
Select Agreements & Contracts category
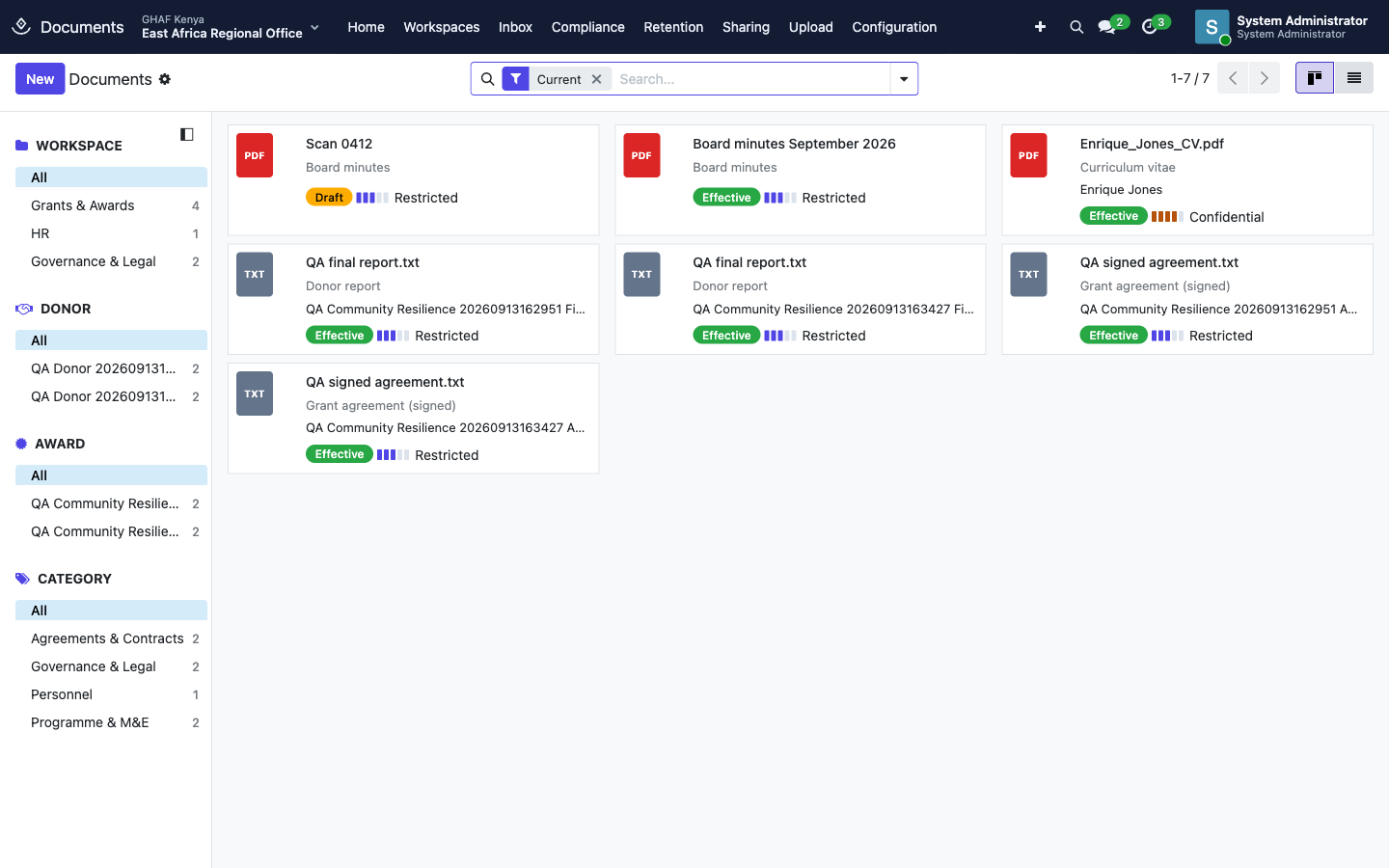tap(111, 638)
